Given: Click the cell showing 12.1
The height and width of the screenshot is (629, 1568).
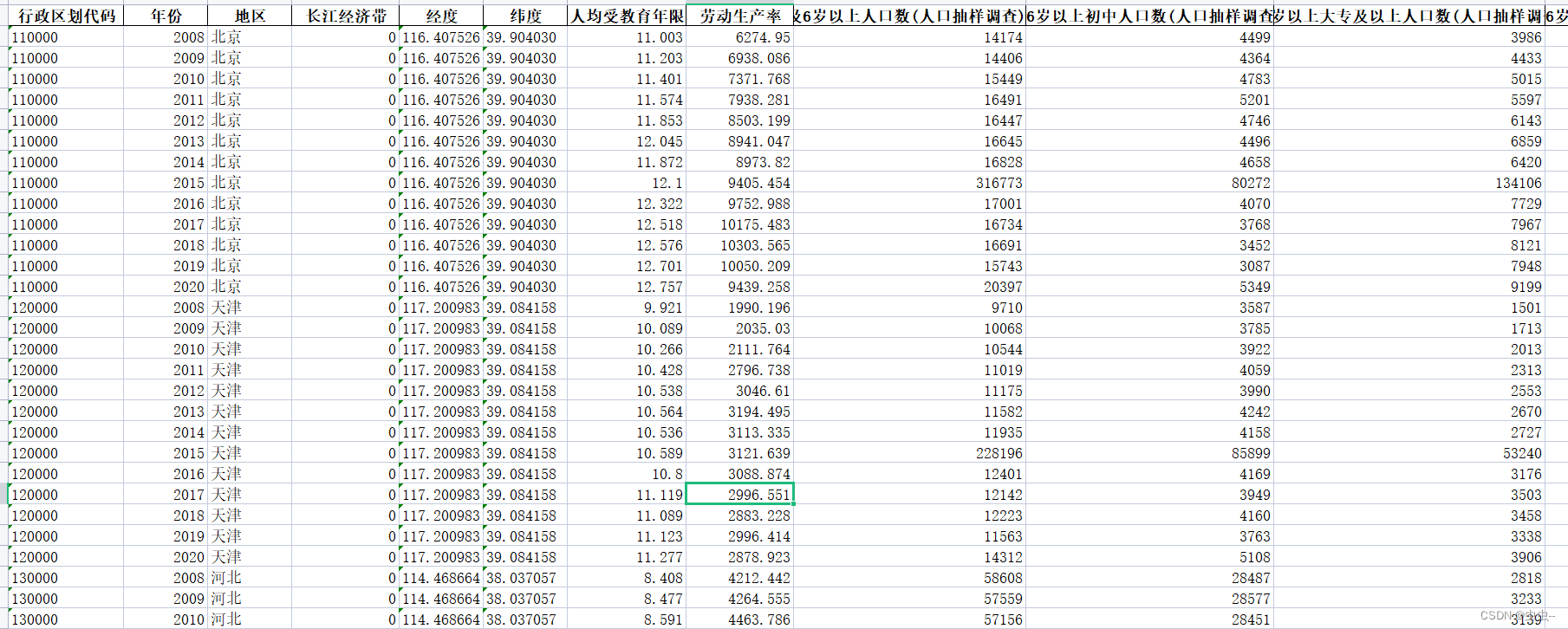Looking at the screenshot, I should coord(627,183).
